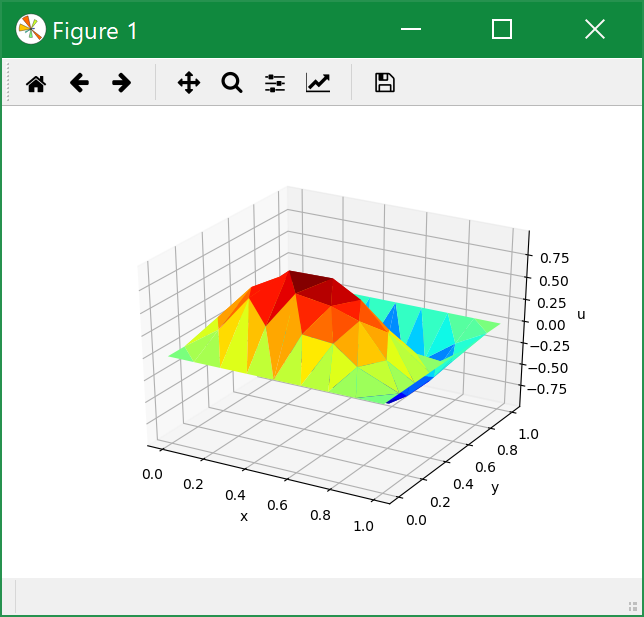This screenshot has height=617, width=644.
Task: Click the Figure 1 title text
Action: point(95,31)
